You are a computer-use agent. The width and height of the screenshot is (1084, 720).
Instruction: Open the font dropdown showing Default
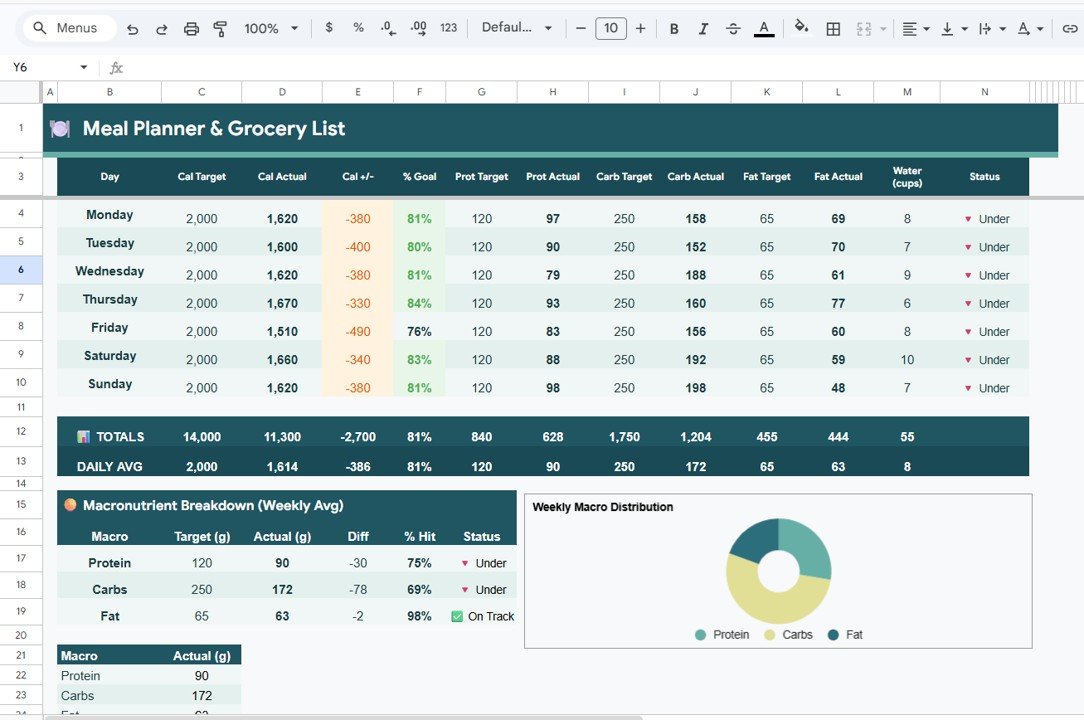coord(517,28)
